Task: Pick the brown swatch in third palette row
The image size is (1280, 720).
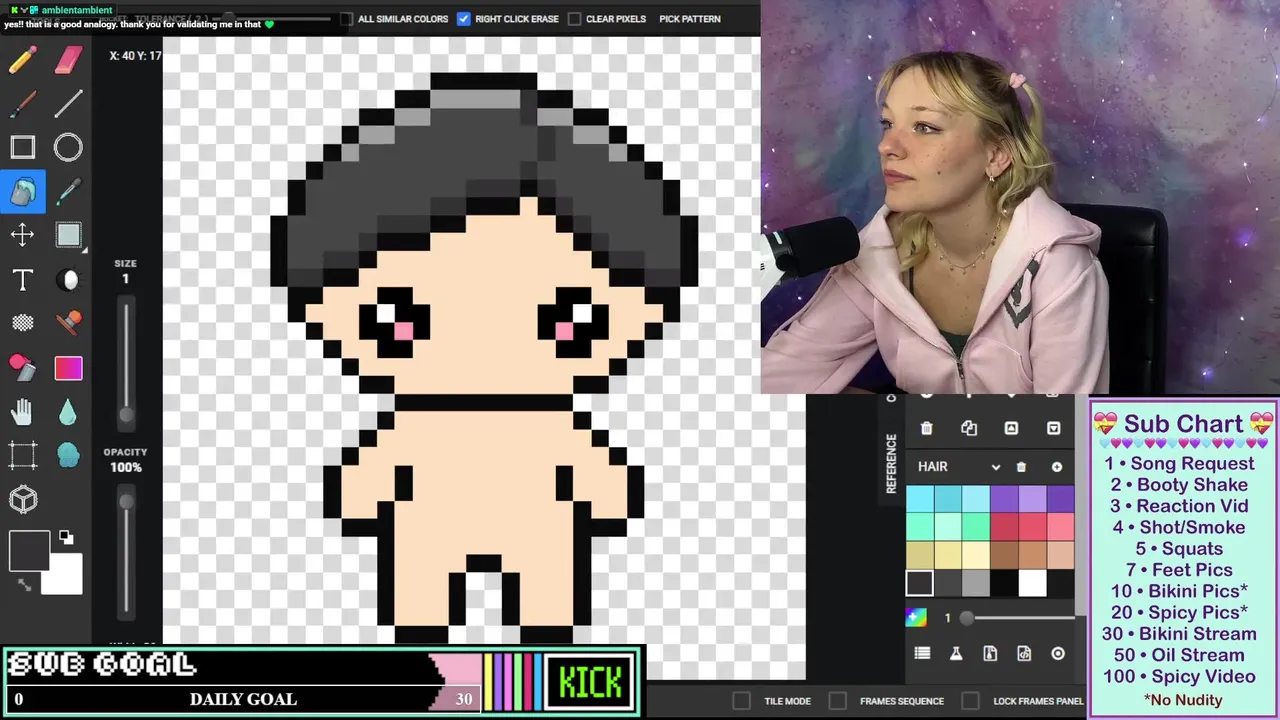Action: [x=1004, y=555]
